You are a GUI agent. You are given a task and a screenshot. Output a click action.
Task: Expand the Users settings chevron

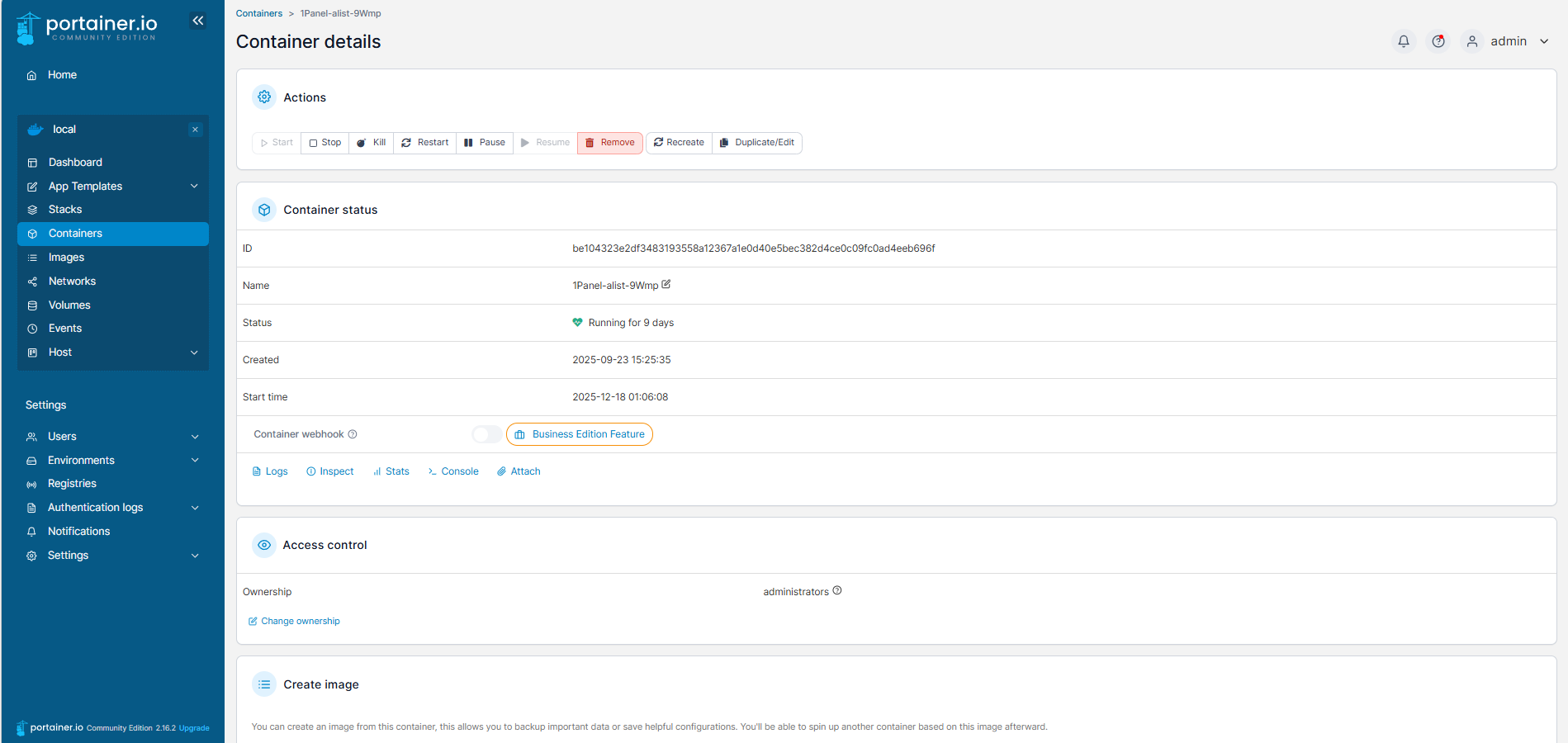tap(195, 437)
